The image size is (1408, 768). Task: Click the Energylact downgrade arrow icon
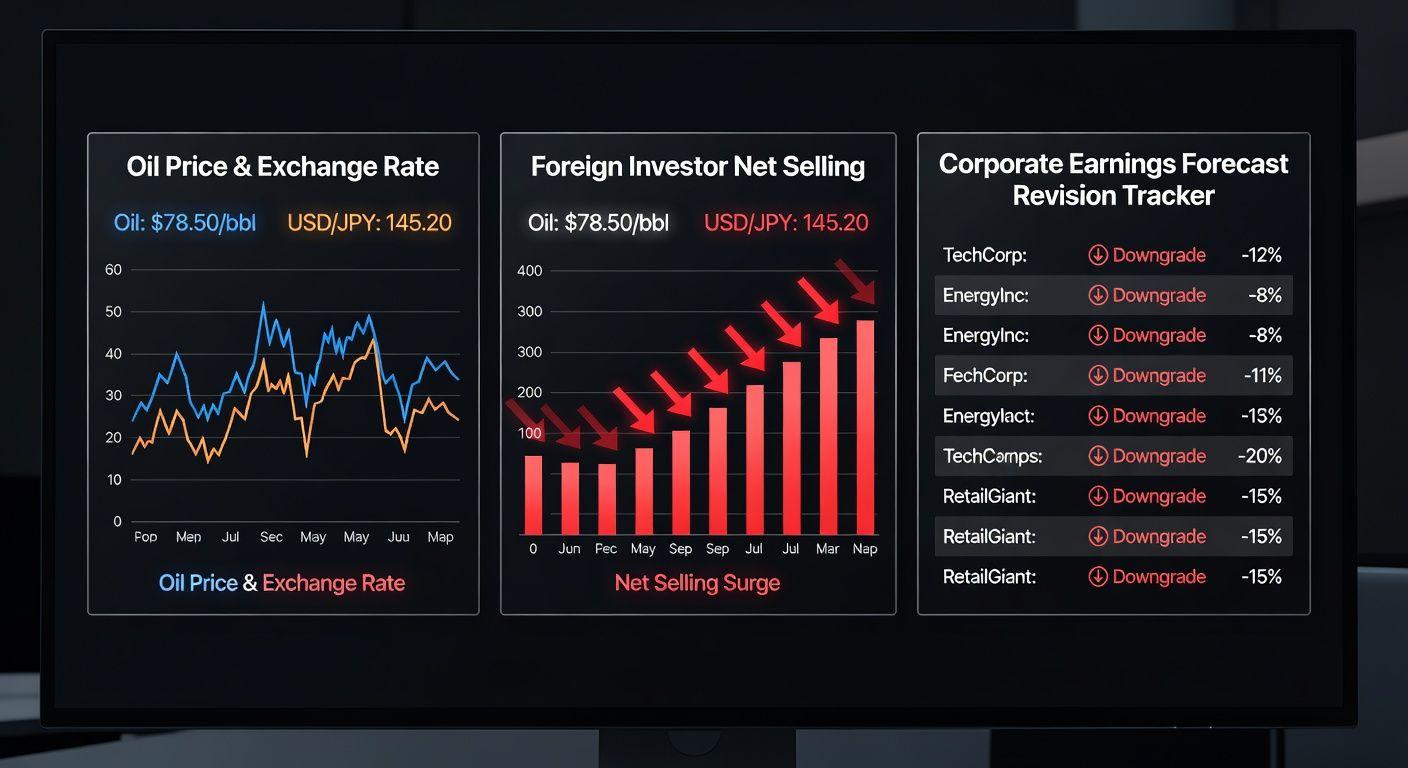(x=1097, y=416)
